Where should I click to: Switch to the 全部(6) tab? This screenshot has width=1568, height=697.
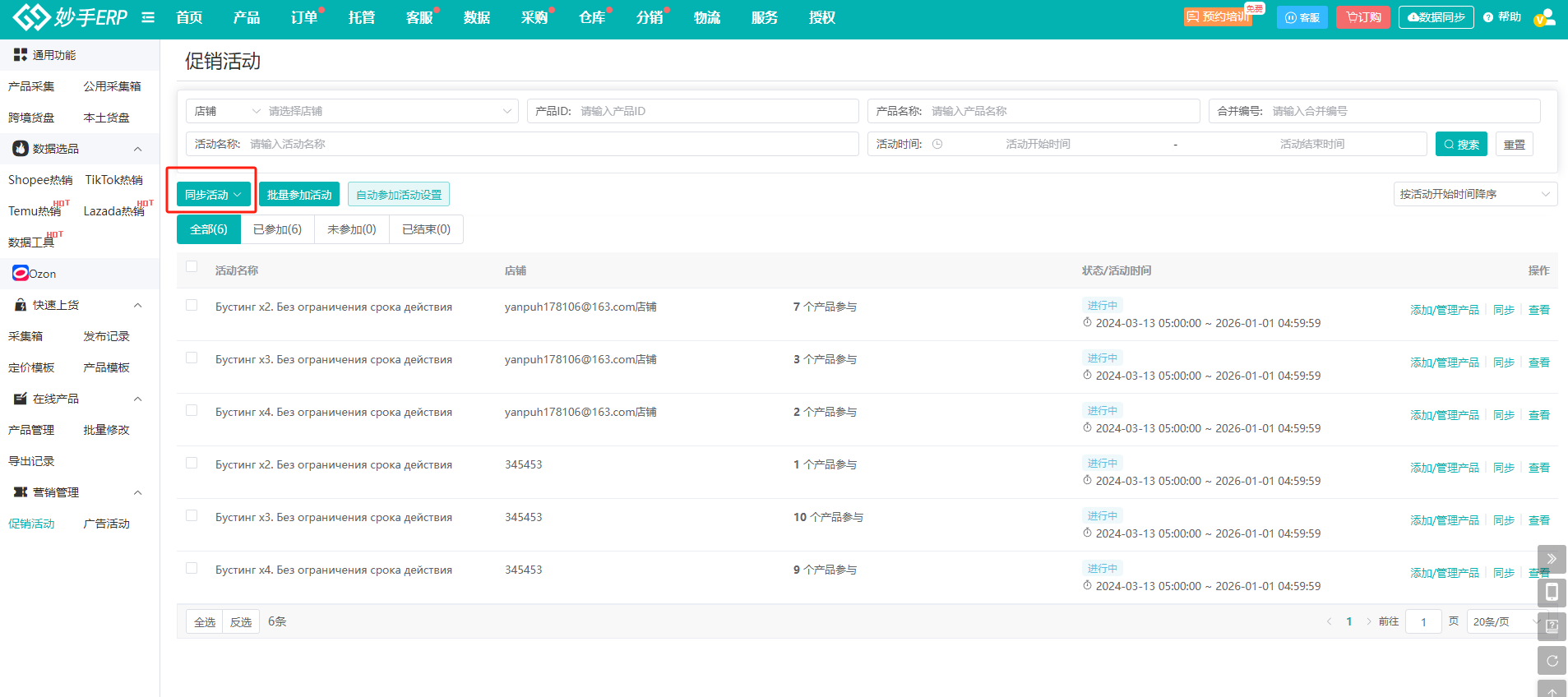pyautogui.click(x=209, y=229)
